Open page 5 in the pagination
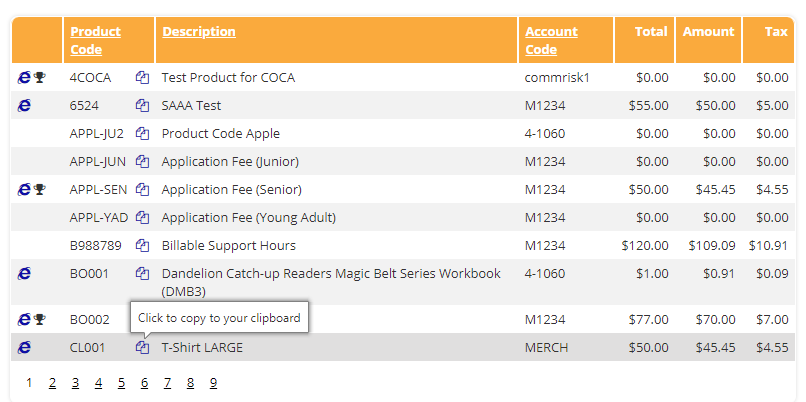 (121, 383)
